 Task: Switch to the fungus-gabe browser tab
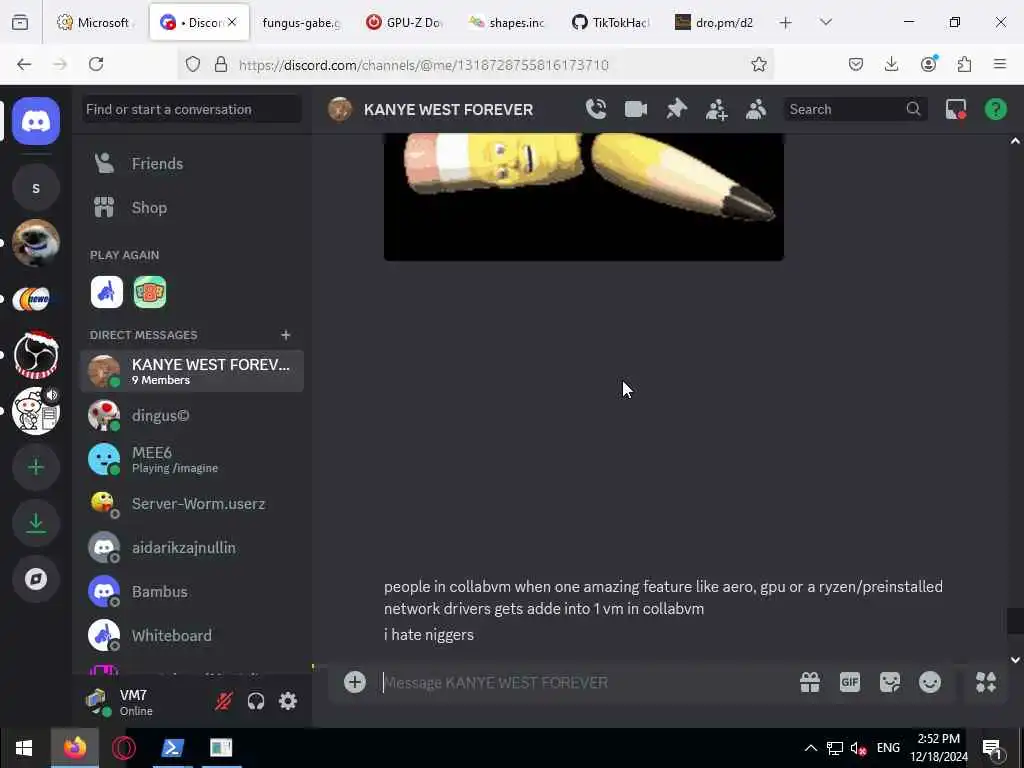coord(300,23)
